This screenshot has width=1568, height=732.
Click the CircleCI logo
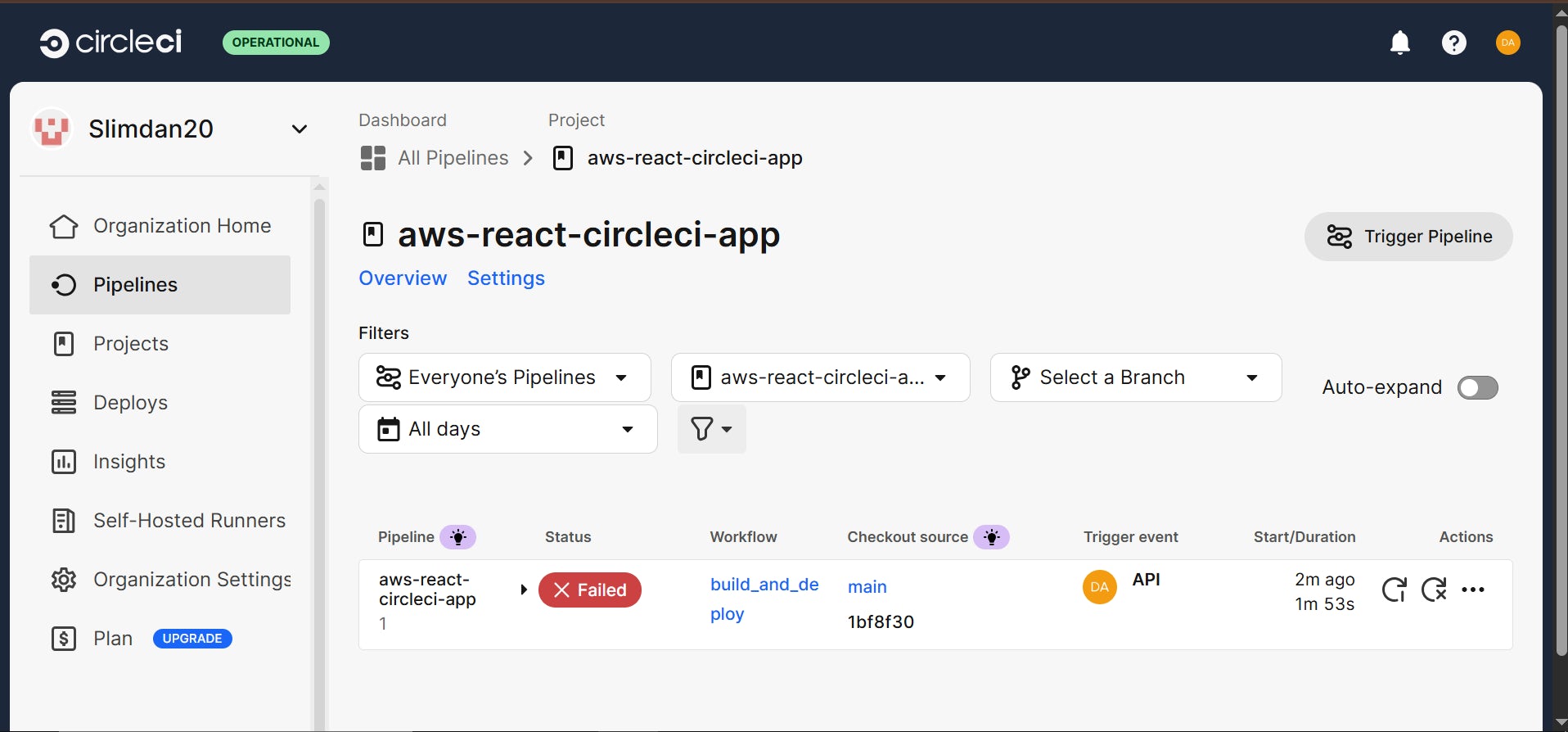(x=110, y=43)
